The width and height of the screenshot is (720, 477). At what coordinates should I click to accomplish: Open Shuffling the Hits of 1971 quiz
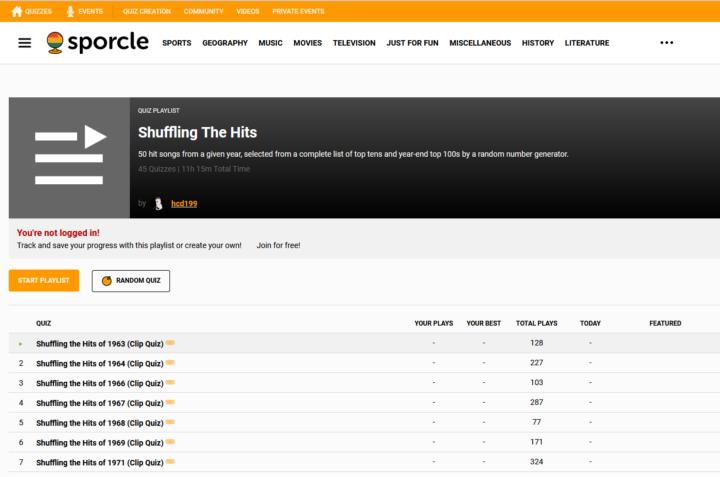(x=100, y=462)
